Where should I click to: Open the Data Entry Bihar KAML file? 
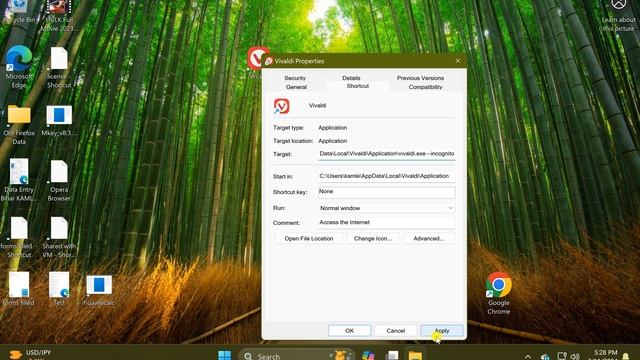click(x=19, y=180)
